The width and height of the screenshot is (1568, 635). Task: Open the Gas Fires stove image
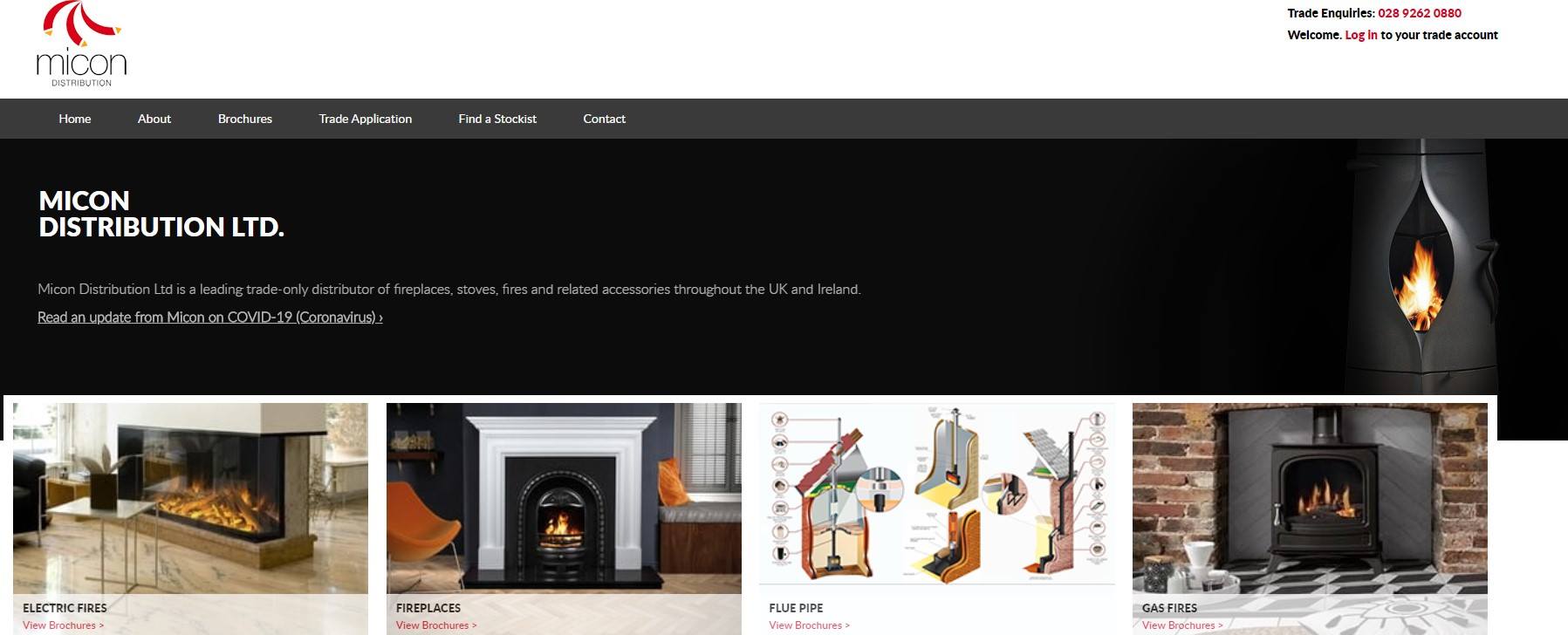[1310, 498]
